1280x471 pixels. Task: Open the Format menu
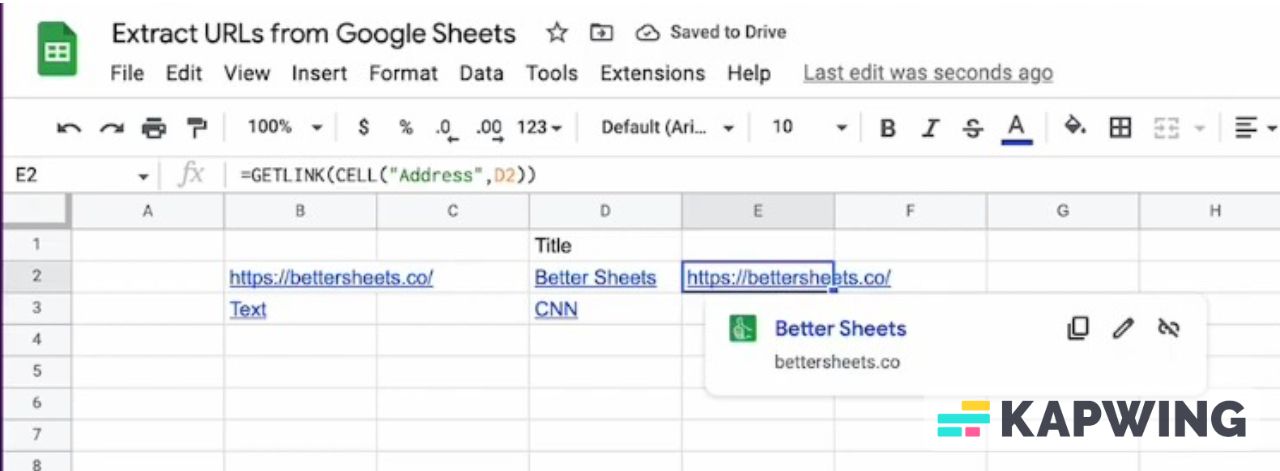click(x=403, y=73)
